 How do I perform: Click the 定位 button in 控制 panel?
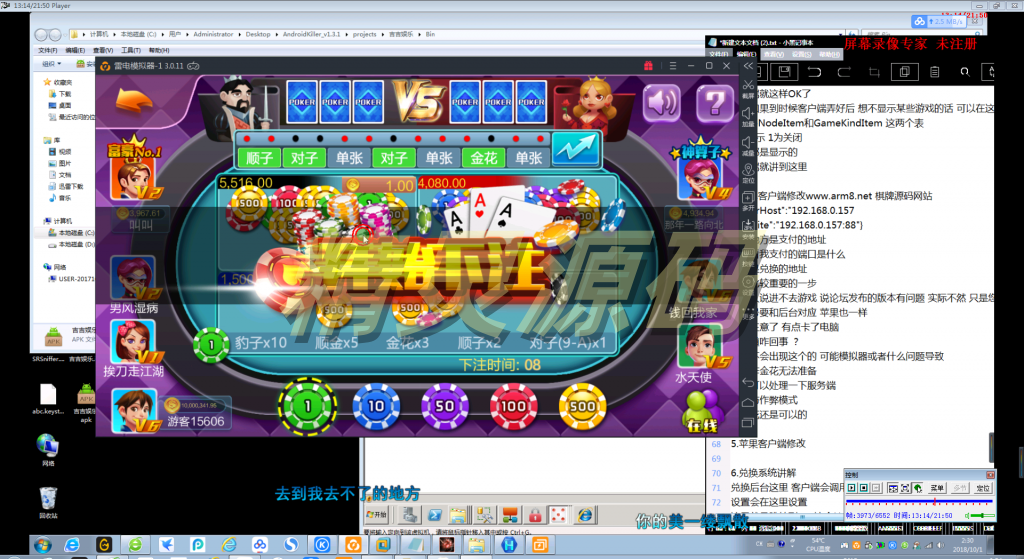(x=982, y=488)
